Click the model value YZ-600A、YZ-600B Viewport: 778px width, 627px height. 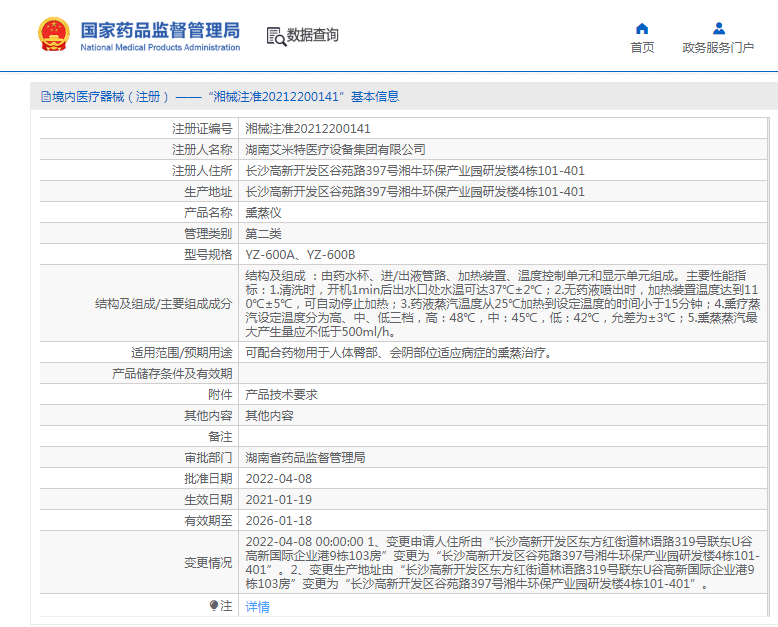click(300, 255)
